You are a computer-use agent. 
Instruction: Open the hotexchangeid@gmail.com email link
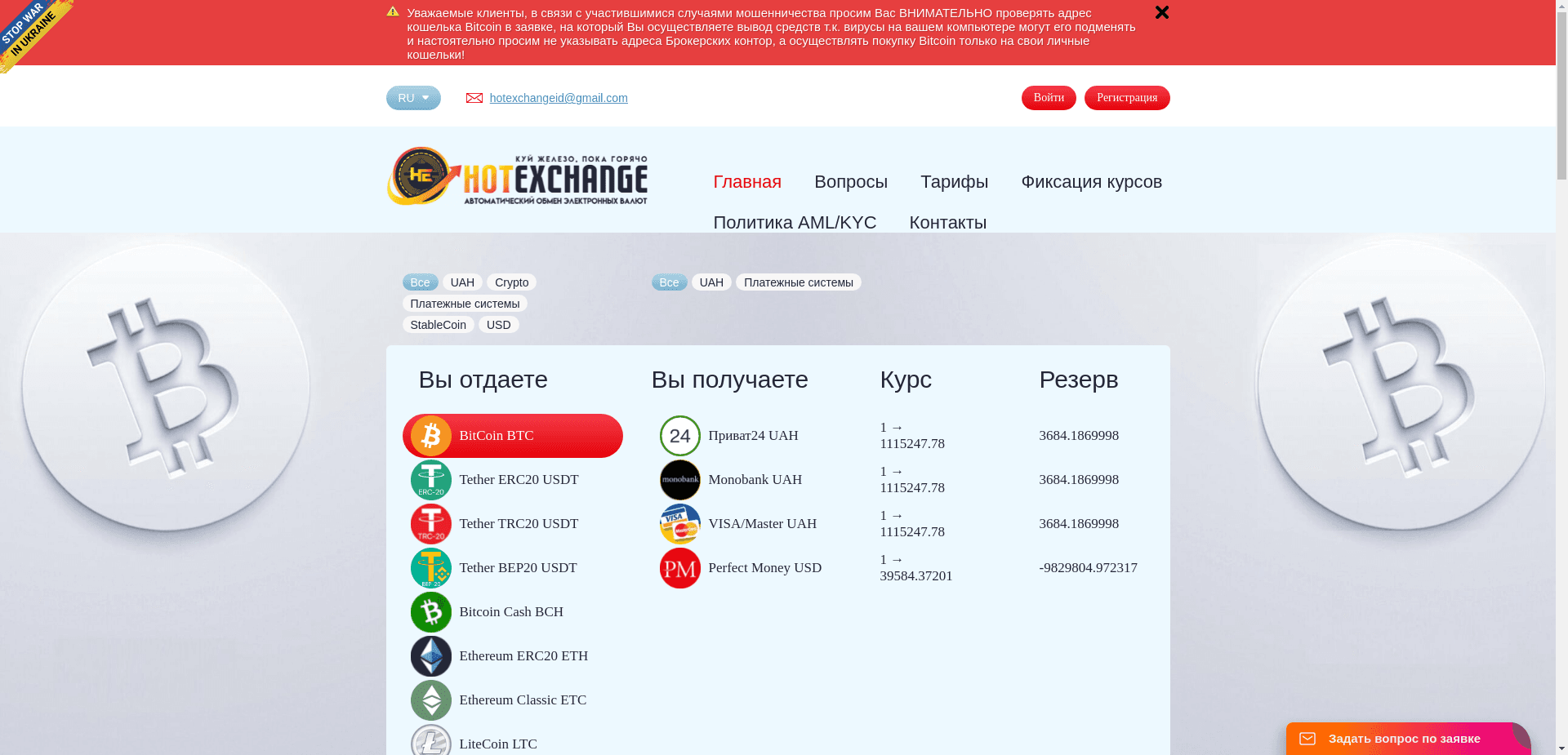coord(559,97)
